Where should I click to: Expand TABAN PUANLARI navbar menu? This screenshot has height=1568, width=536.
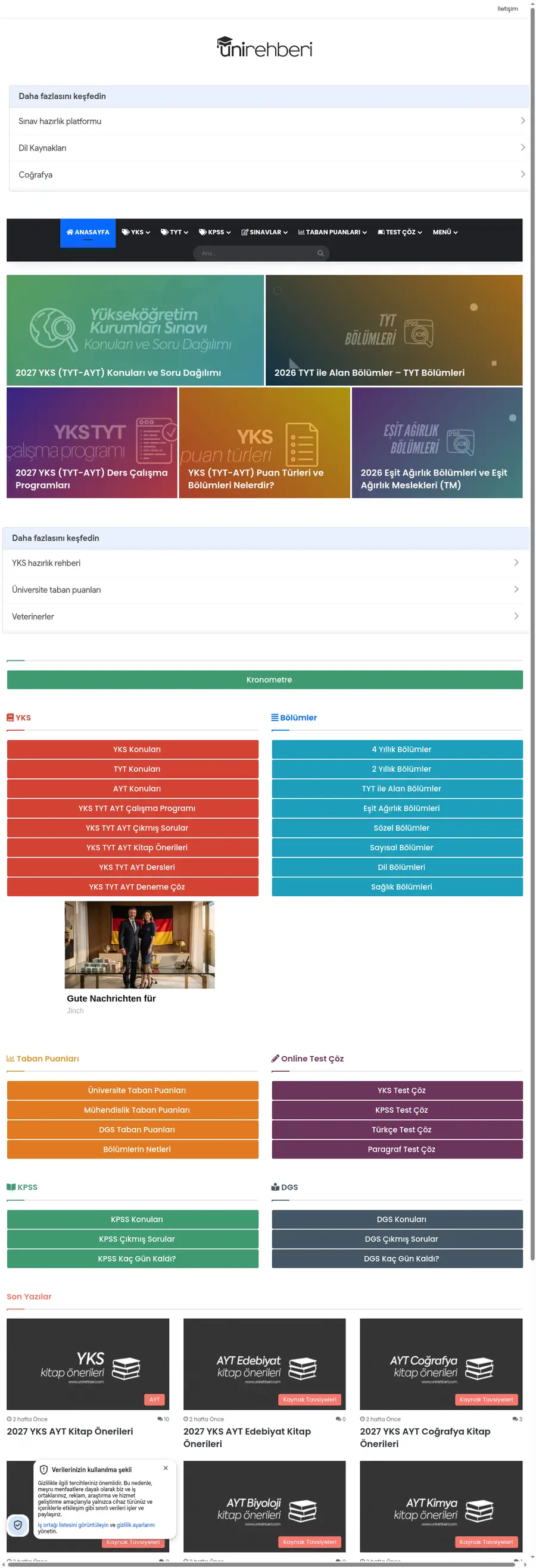332,233
